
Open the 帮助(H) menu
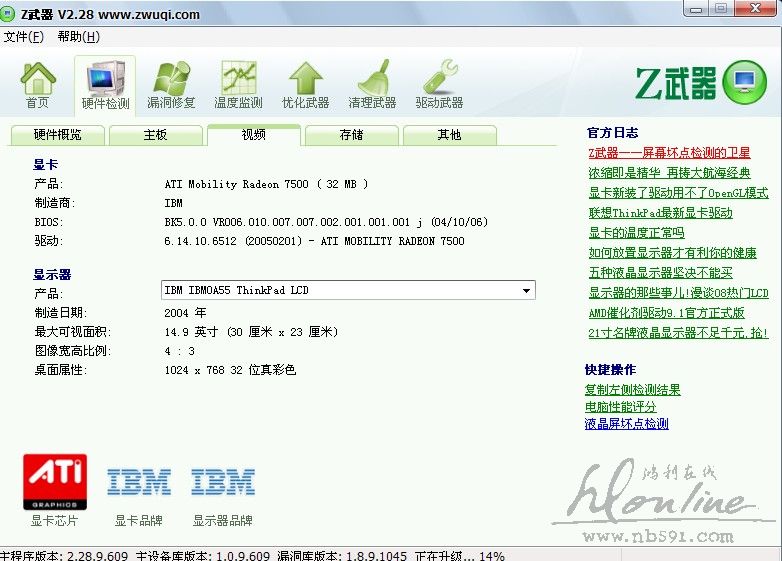79,37
